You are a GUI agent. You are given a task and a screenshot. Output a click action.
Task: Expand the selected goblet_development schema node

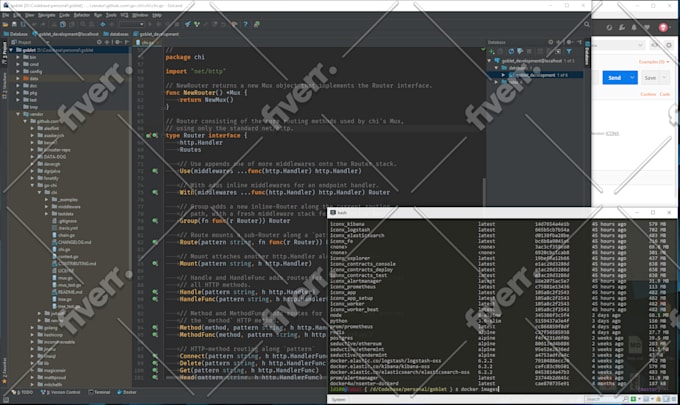[x=503, y=75]
